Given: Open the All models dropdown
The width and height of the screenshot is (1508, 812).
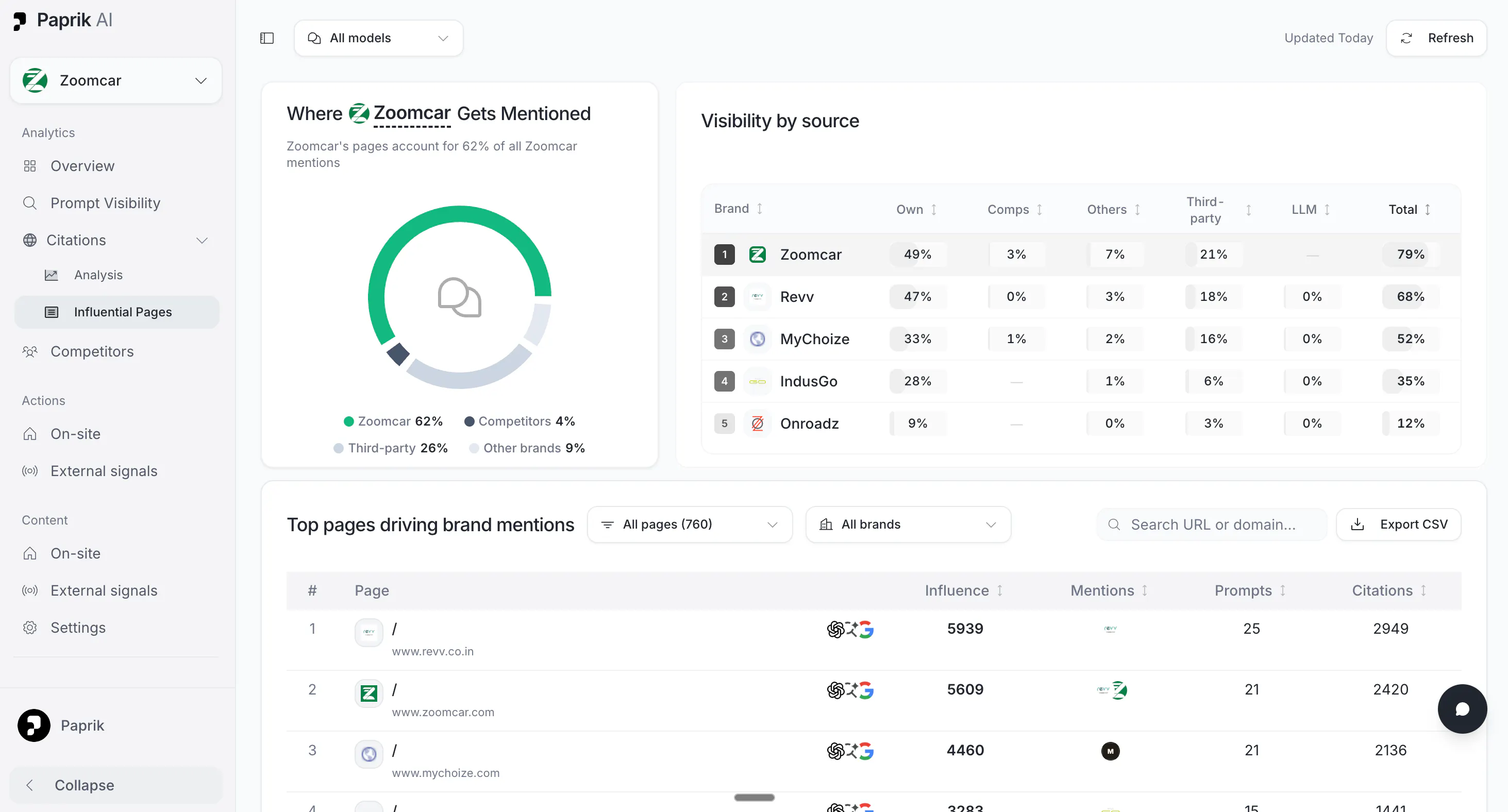Looking at the screenshot, I should pyautogui.click(x=378, y=38).
